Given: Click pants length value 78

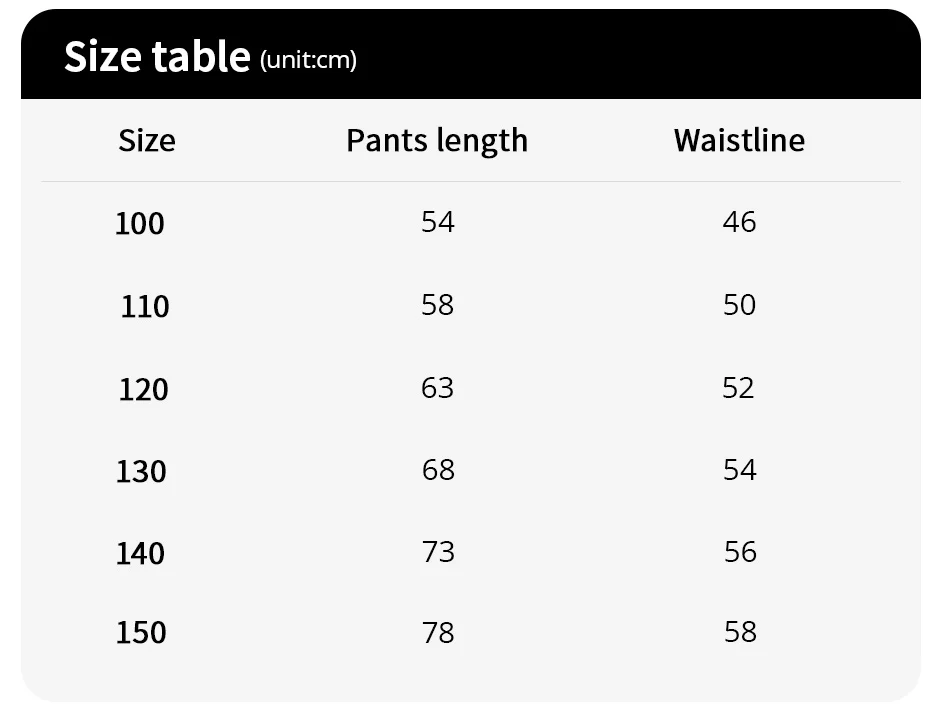Looking at the screenshot, I should [438, 633].
